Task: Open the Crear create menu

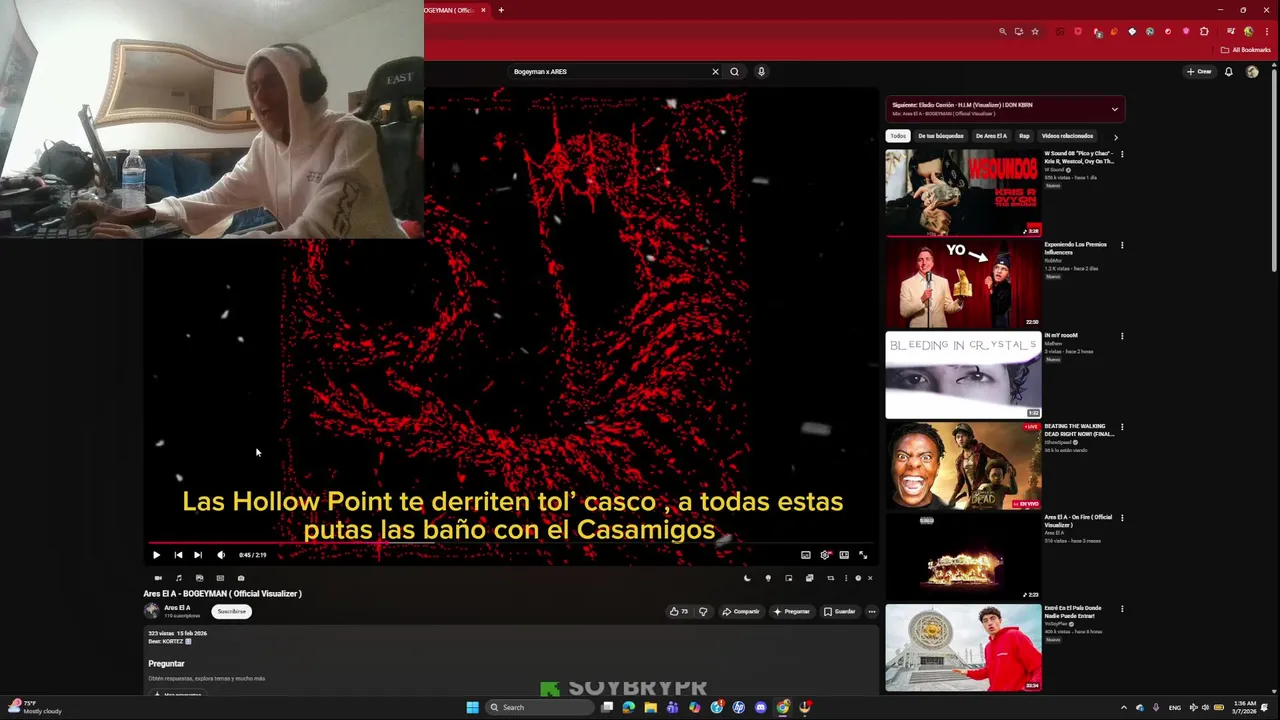Action: 1199,71
